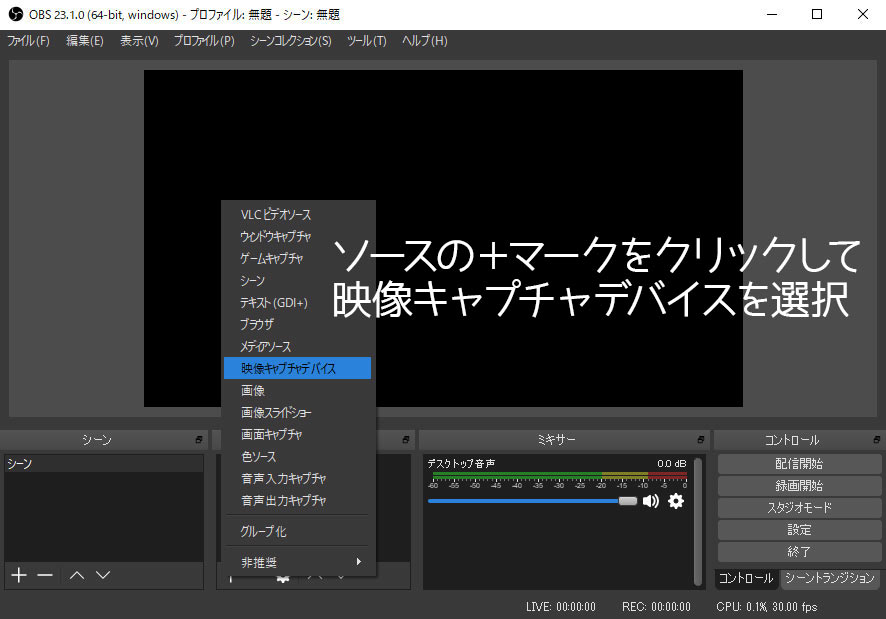Choose ゲームキャプチャ source
Screen dimensions: 886x619
297,258
